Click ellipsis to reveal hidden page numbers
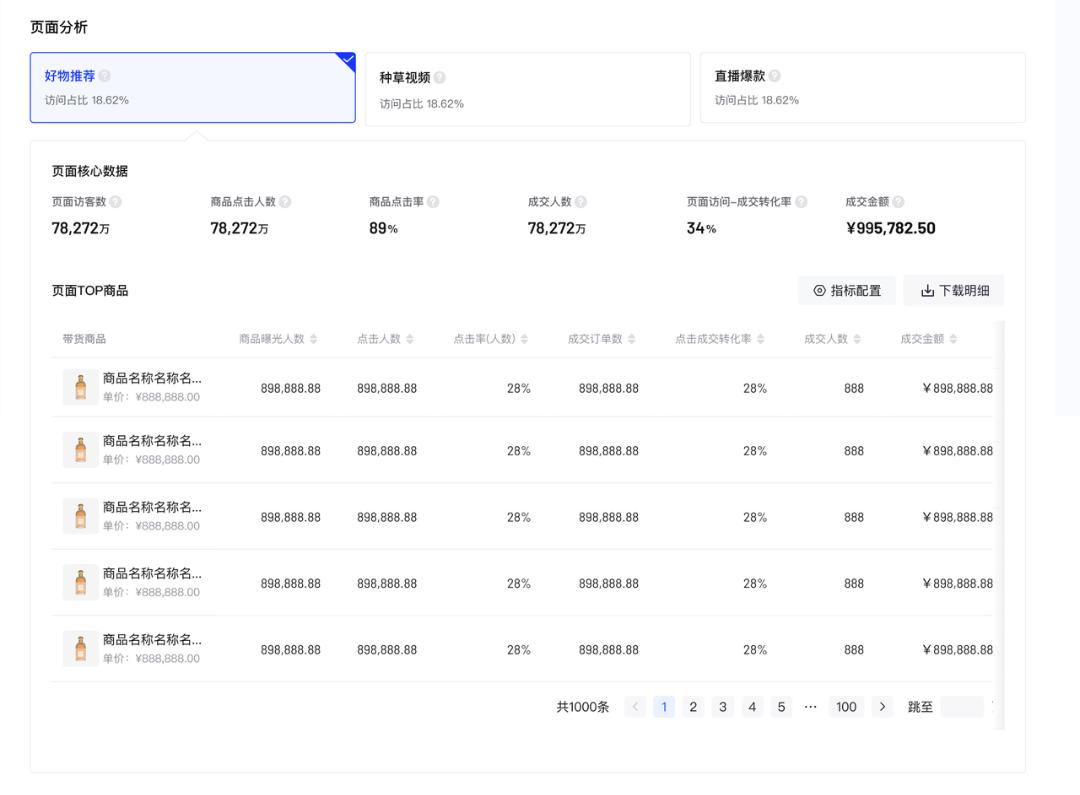 click(x=811, y=706)
